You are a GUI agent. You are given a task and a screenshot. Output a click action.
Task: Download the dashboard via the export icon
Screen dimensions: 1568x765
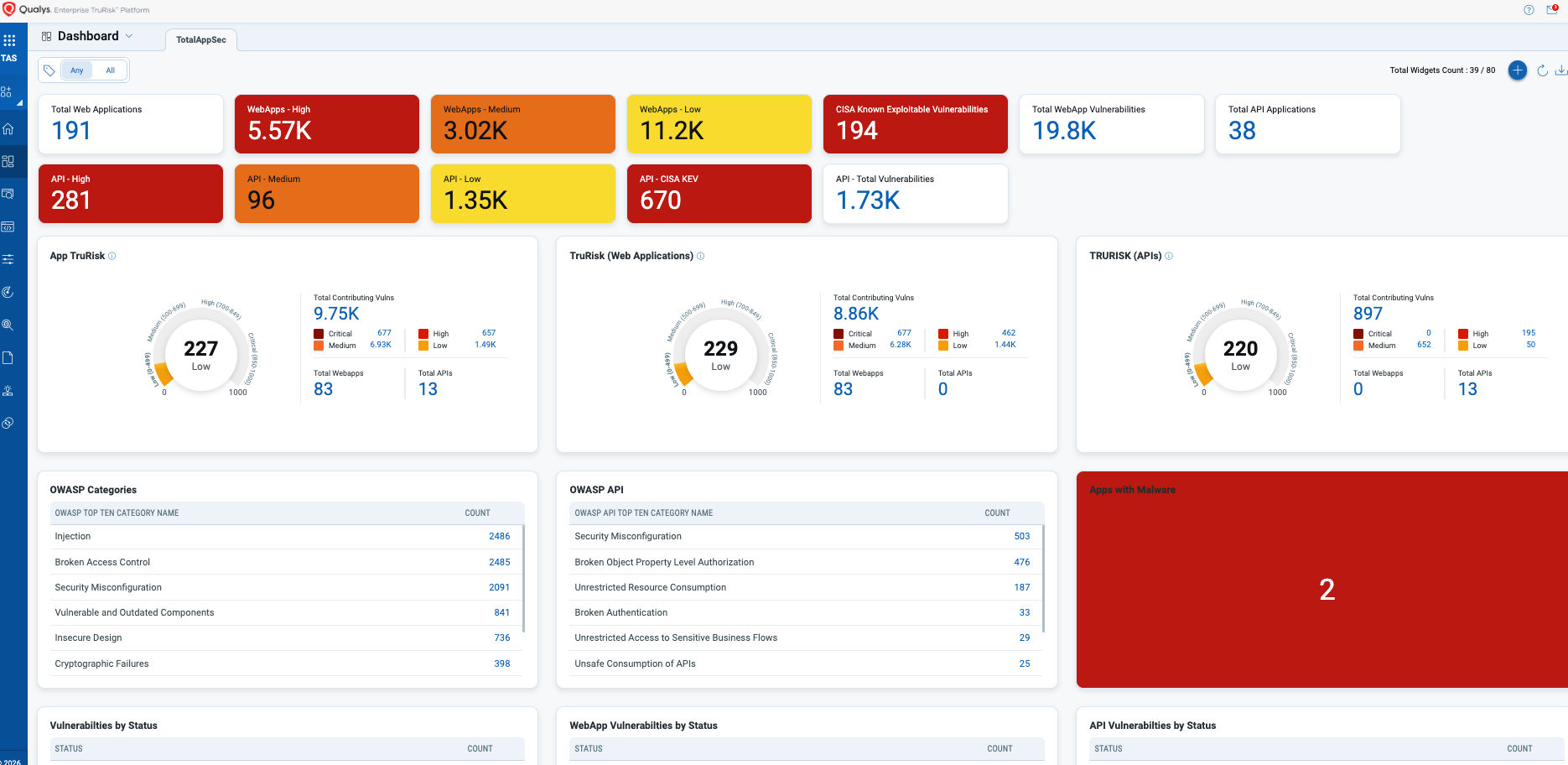1561,70
